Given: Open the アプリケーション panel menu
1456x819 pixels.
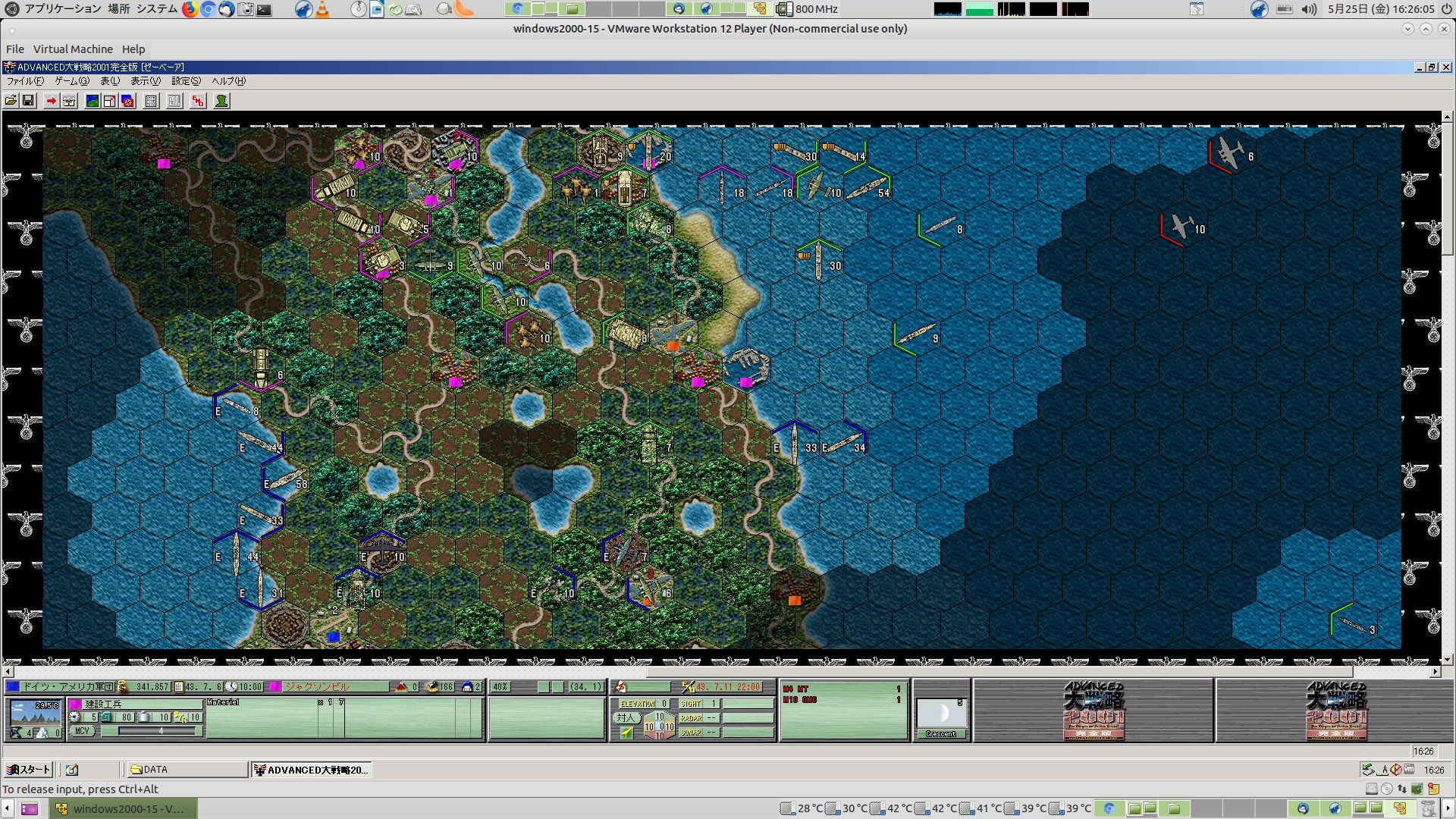Looking at the screenshot, I should pos(62,9).
